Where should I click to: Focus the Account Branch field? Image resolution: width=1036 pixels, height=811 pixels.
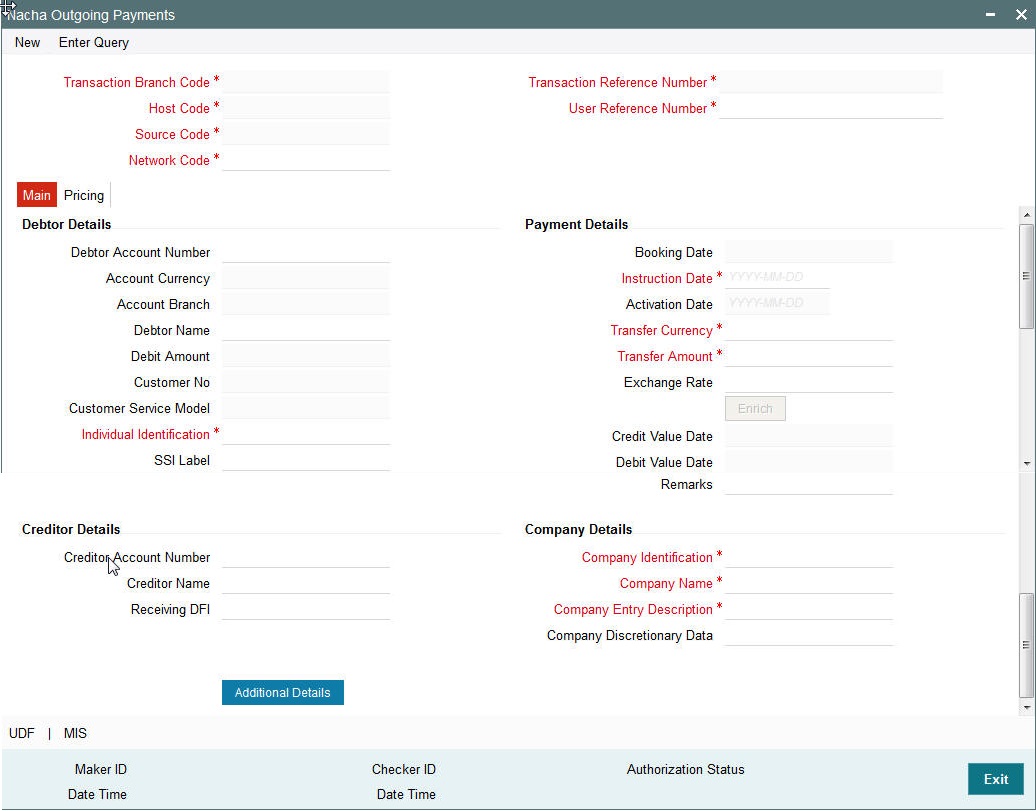tap(306, 304)
